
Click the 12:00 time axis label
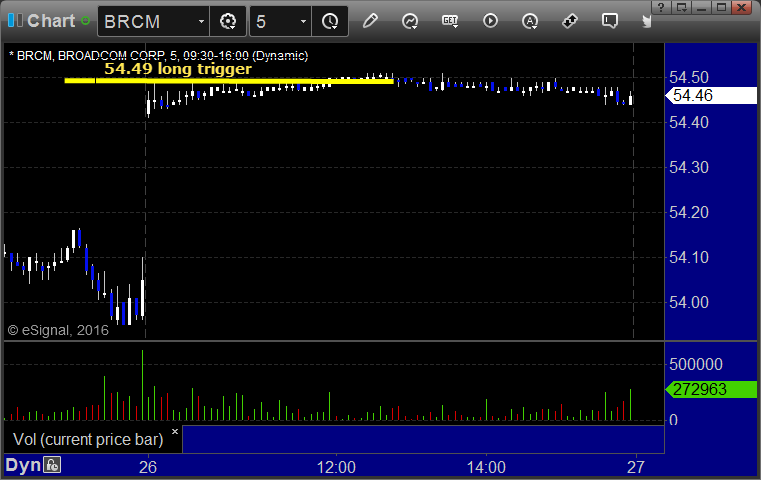click(x=336, y=467)
